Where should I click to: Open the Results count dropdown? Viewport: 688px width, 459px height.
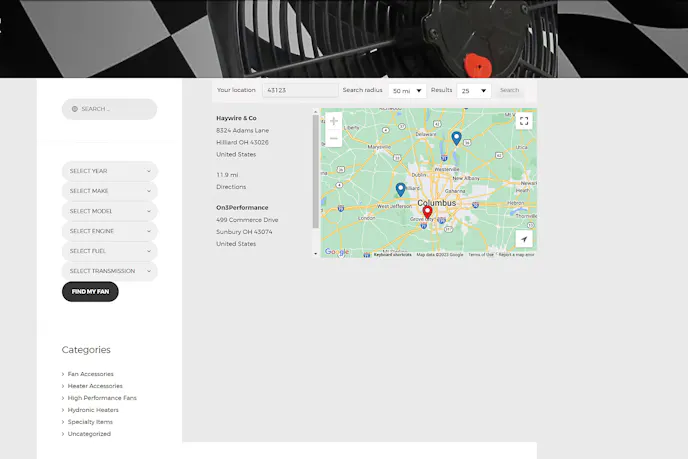click(473, 90)
